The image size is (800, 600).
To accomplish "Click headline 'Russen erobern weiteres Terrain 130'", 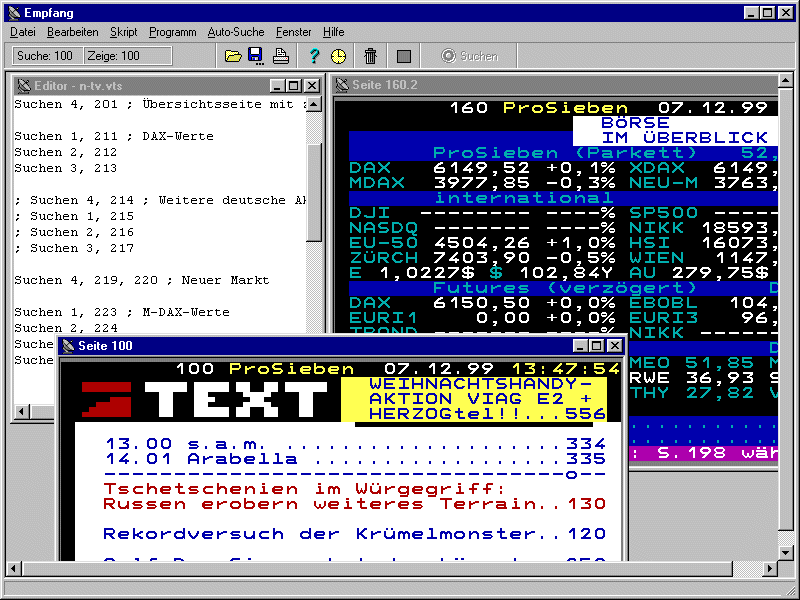I will (354, 504).
